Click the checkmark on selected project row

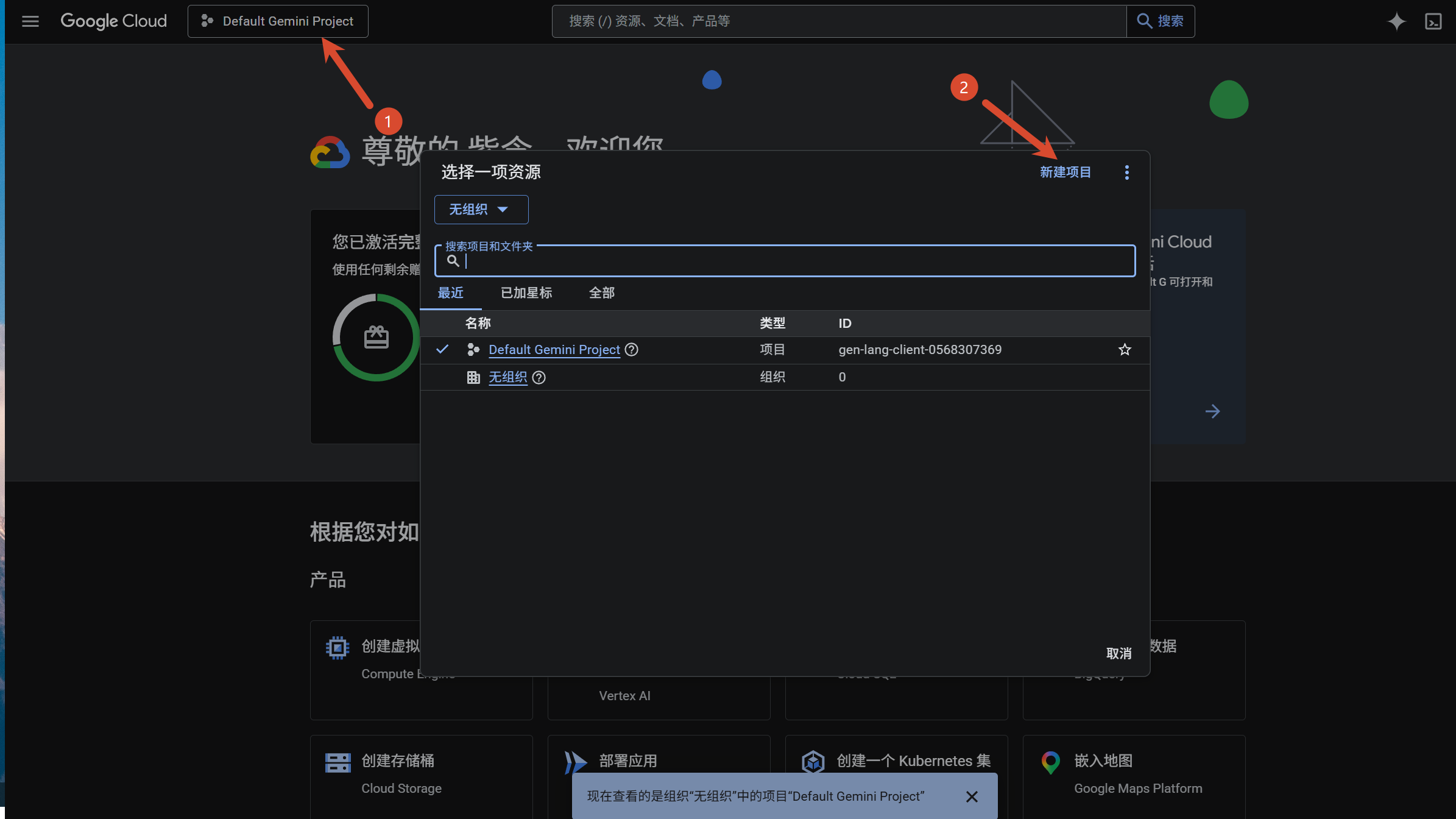pos(442,349)
